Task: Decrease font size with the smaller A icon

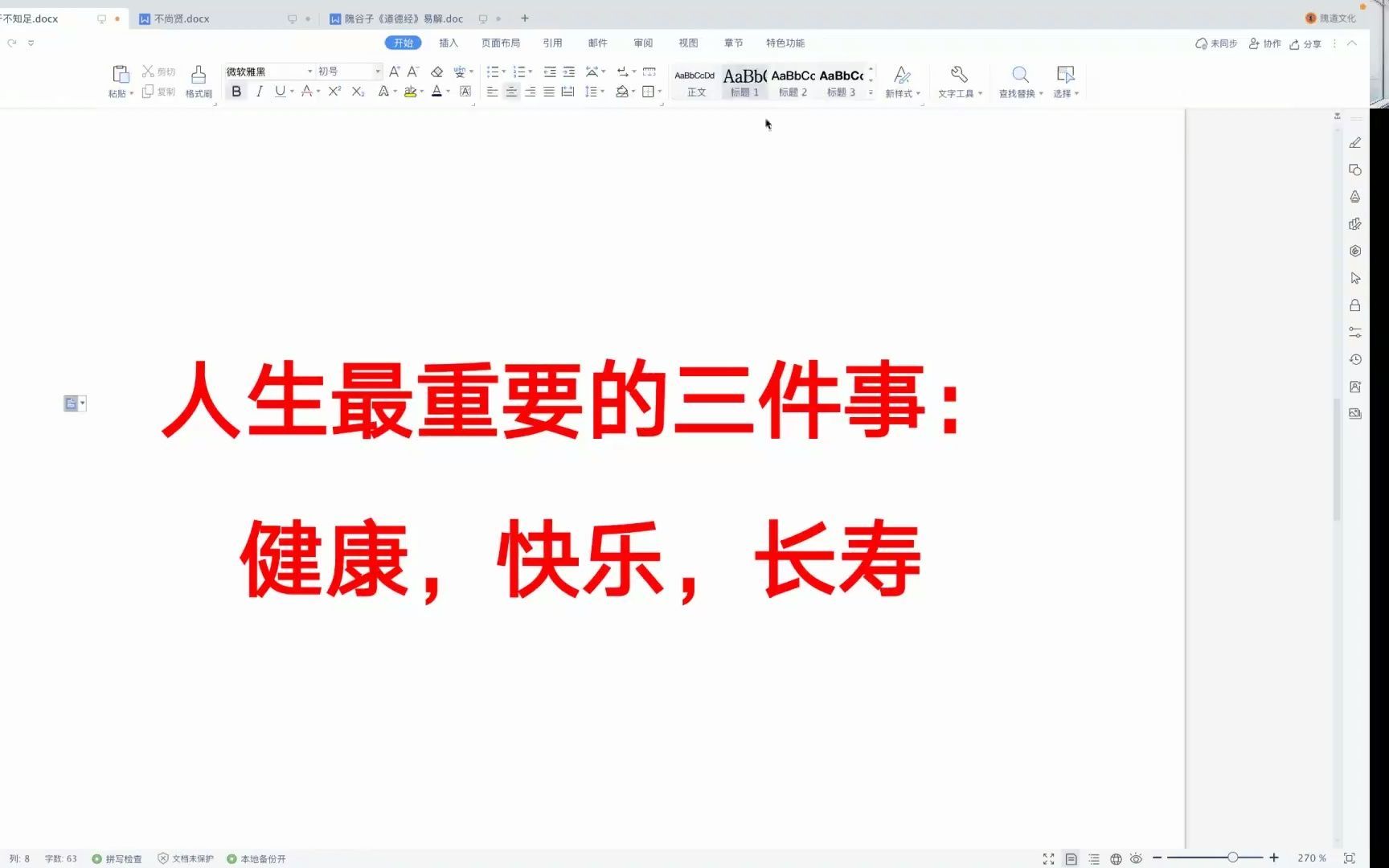Action: (x=413, y=72)
